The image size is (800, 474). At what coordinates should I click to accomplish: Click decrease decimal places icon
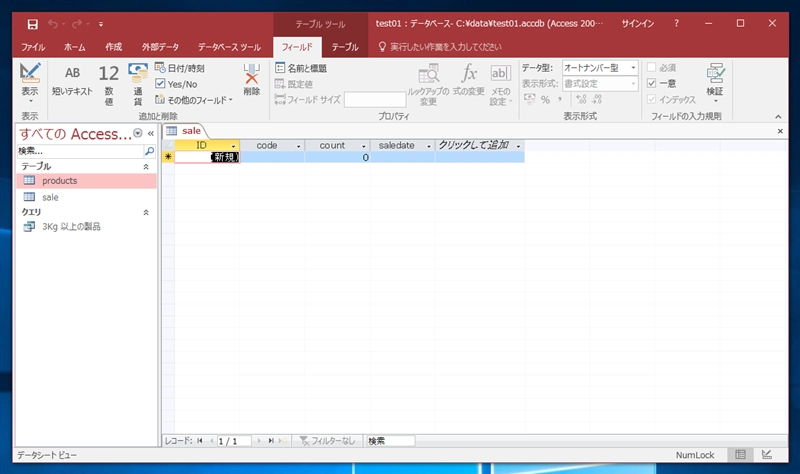click(x=597, y=99)
